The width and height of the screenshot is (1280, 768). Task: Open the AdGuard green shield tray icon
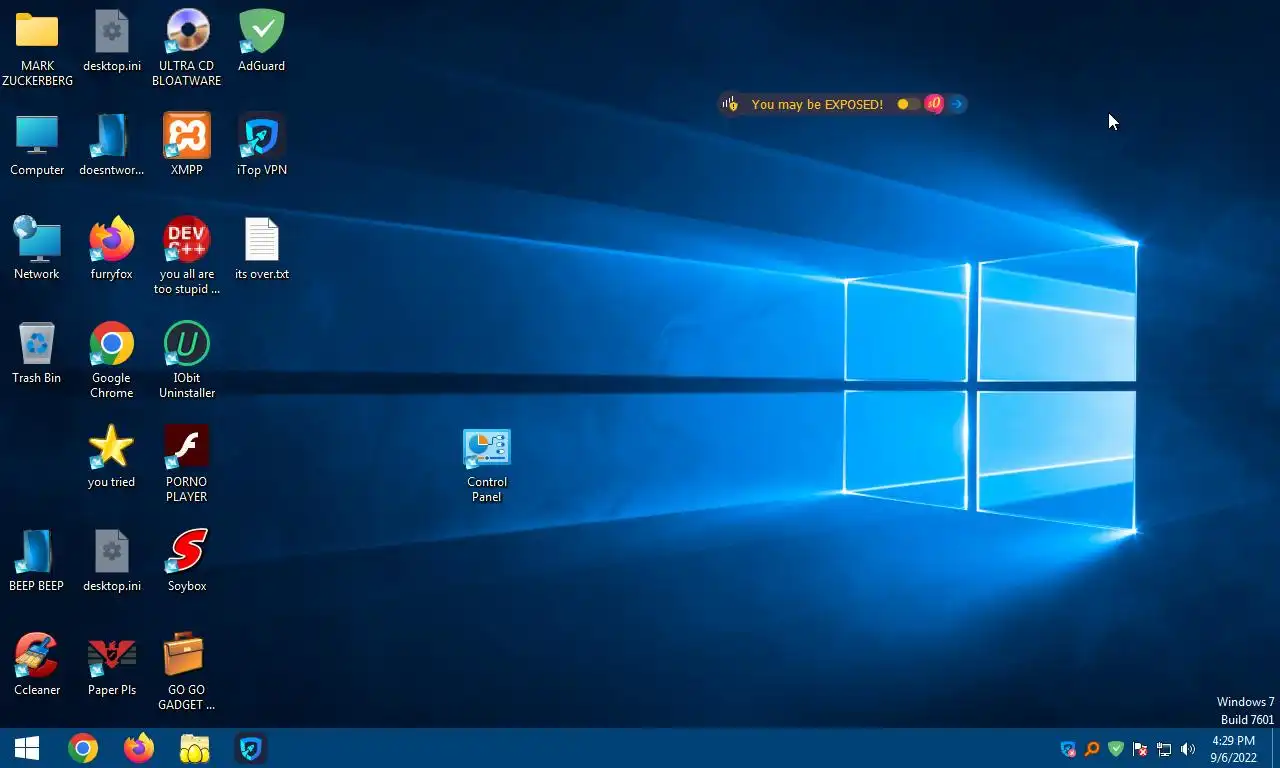click(1116, 749)
